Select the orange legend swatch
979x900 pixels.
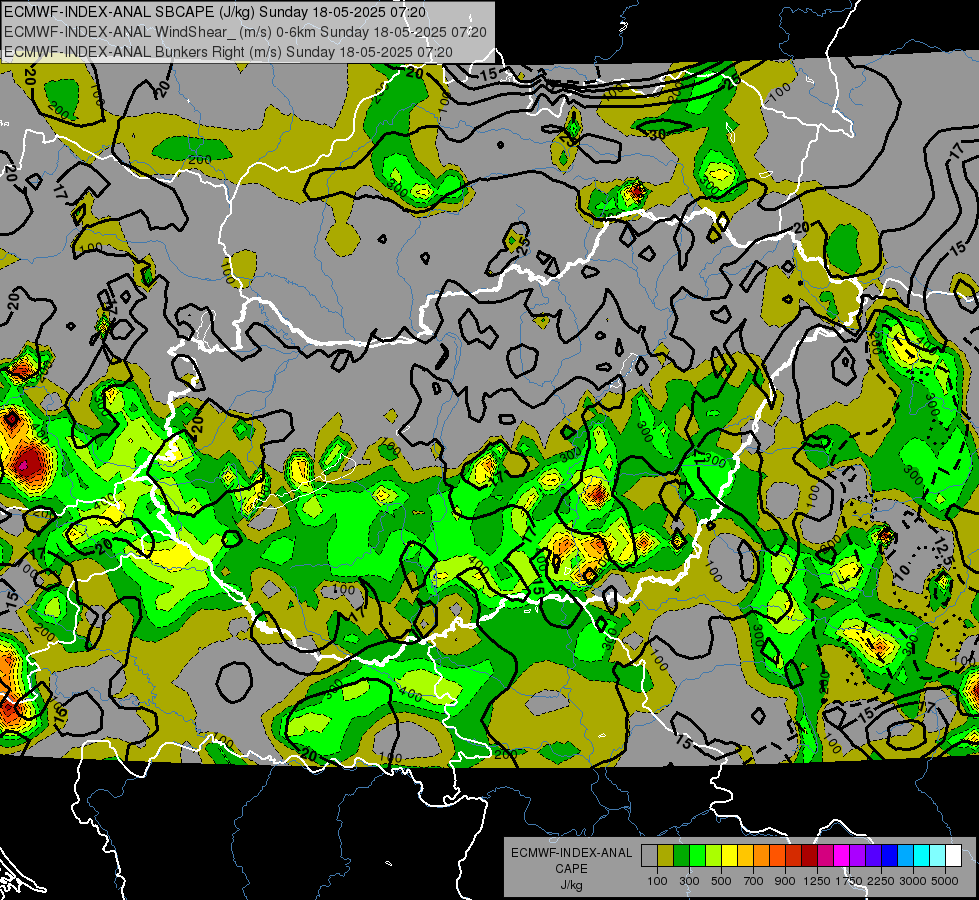(x=761, y=855)
